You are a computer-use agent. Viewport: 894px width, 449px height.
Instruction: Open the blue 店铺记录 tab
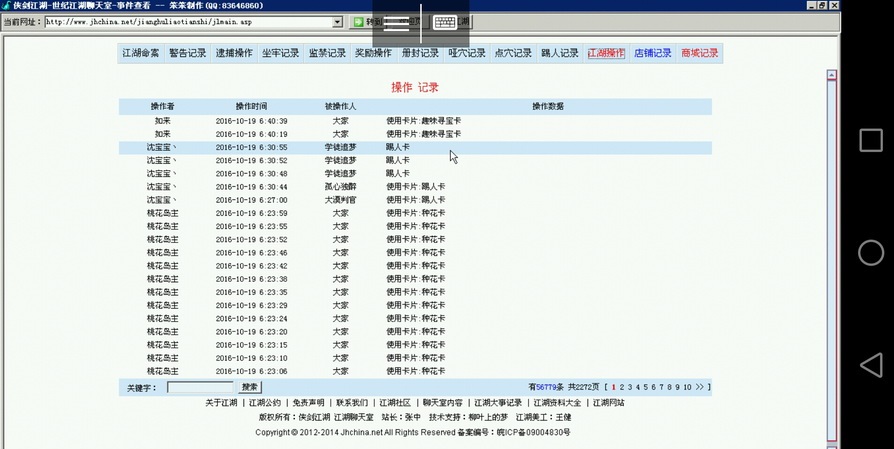coord(653,53)
